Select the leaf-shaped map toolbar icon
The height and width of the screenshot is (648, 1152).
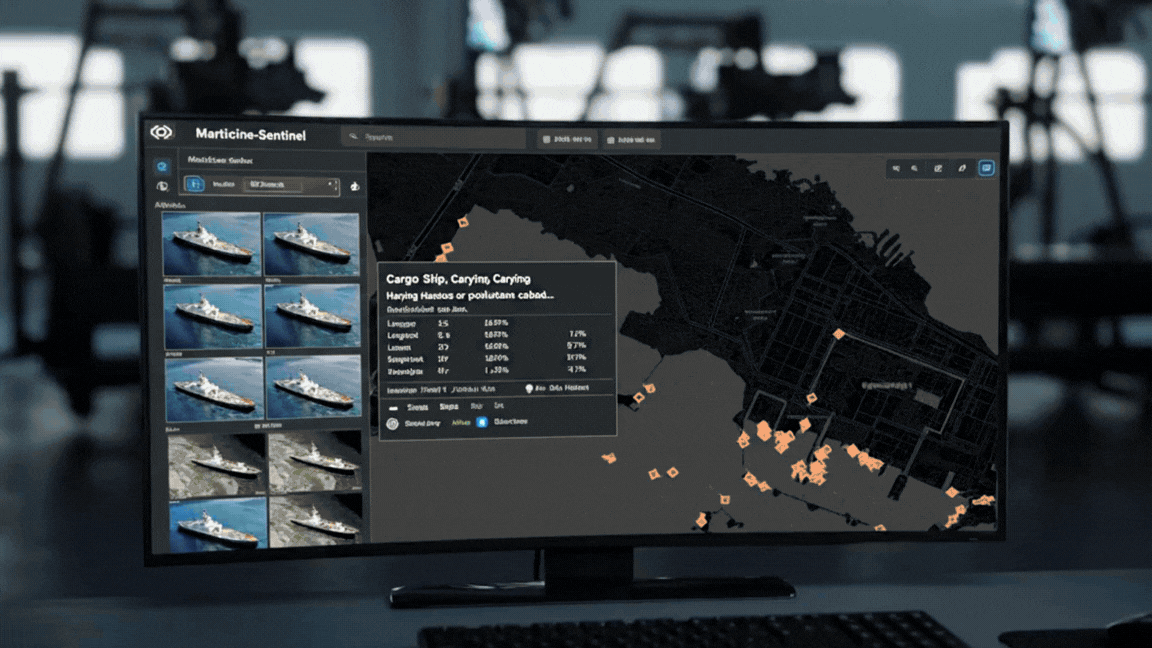point(962,169)
